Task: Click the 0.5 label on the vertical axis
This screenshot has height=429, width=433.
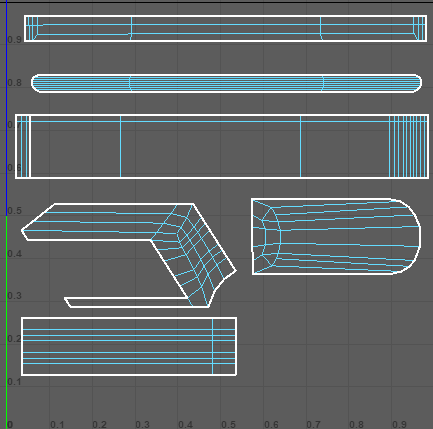Action: [x=15, y=211]
